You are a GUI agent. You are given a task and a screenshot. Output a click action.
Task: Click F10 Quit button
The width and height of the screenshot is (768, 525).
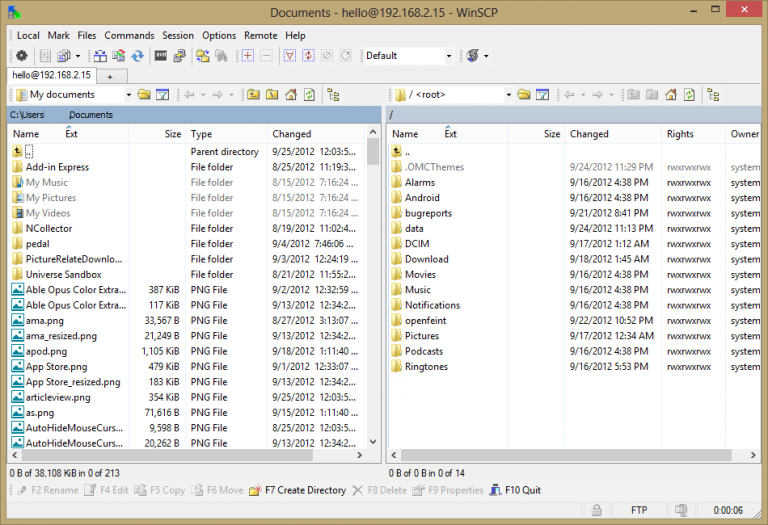[515, 490]
